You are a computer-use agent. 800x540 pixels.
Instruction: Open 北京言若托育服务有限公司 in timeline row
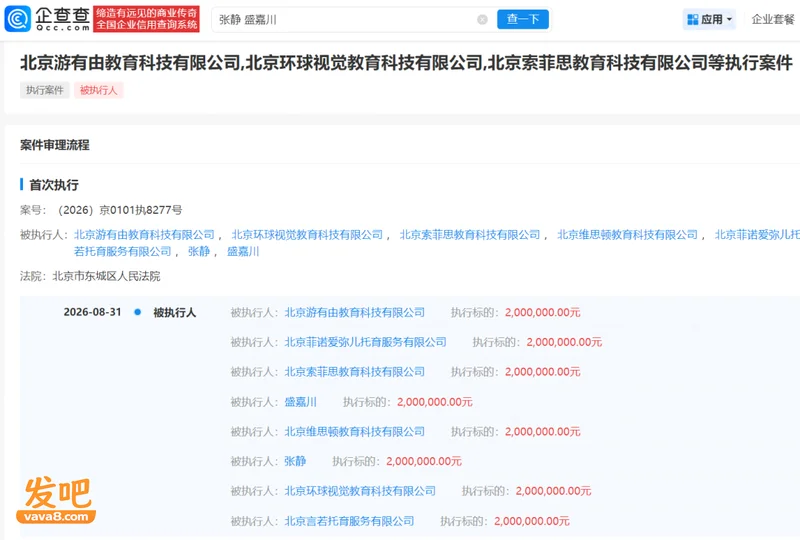pyautogui.click(x=349, y=521)
